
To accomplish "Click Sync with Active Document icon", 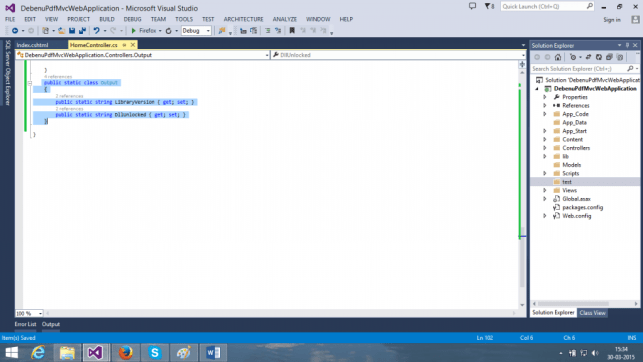I will pyautogui.click(x=588, y=57).
